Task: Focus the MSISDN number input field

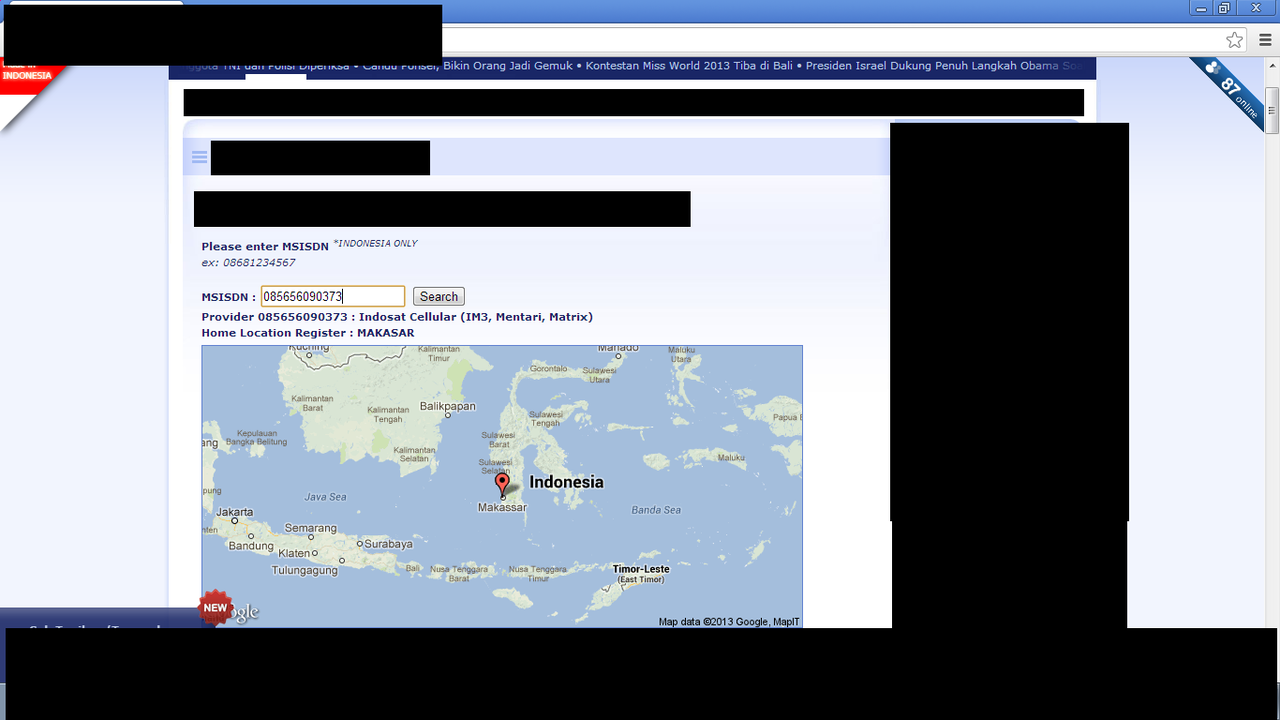Action: click(x=333, y=296)
